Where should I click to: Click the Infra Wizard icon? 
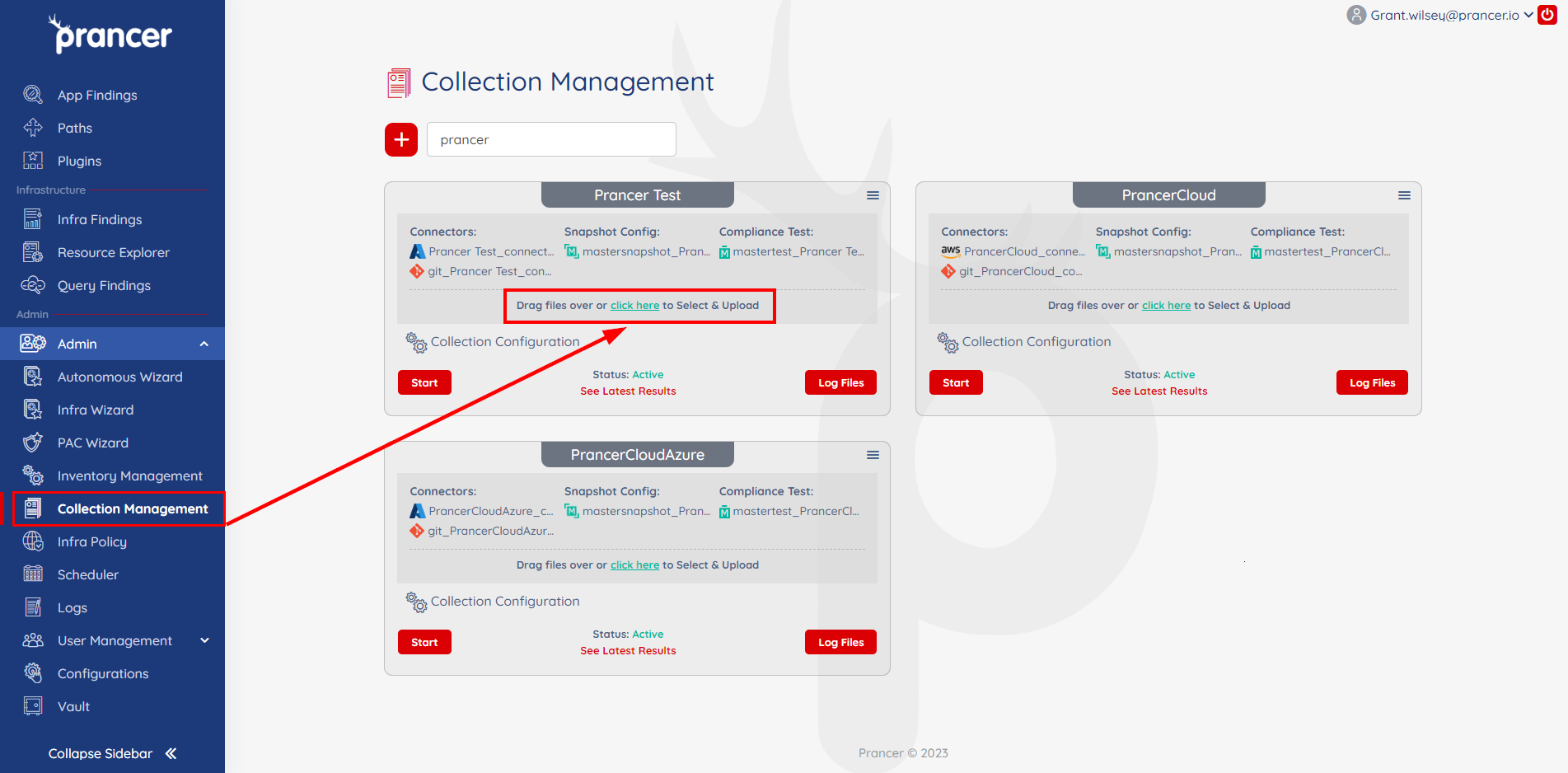tap(33, 410)
